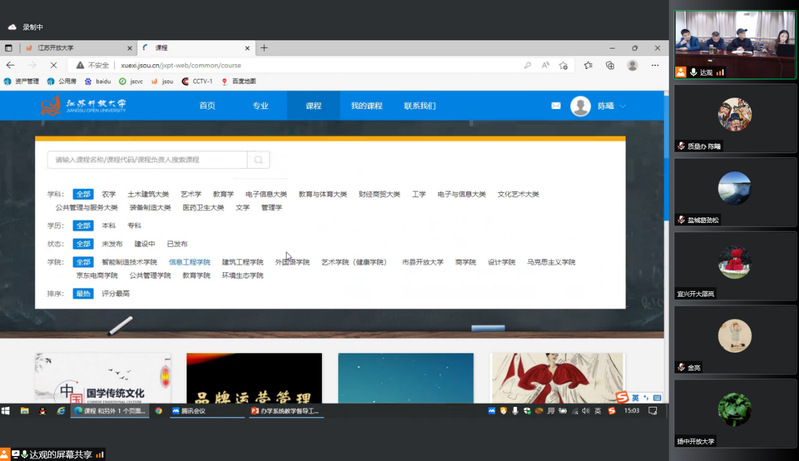Select 全部 in the 状态 filter row
The image size is (799, 461).
(83, 244)
